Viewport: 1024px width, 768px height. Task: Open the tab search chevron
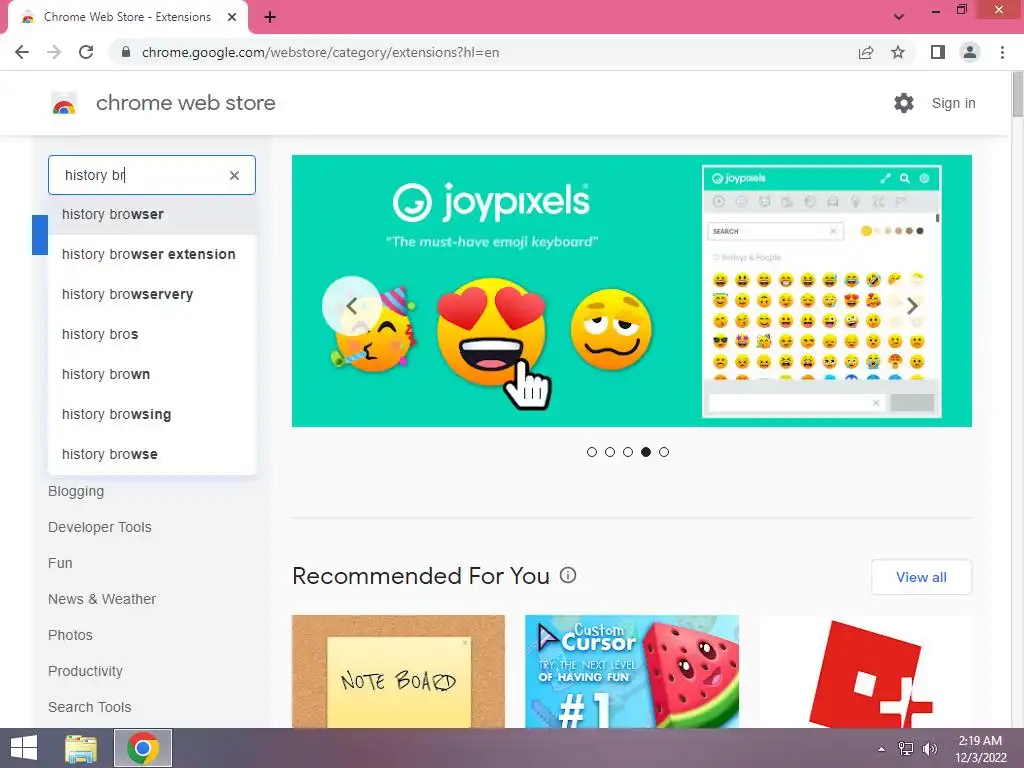coord(899,17)
